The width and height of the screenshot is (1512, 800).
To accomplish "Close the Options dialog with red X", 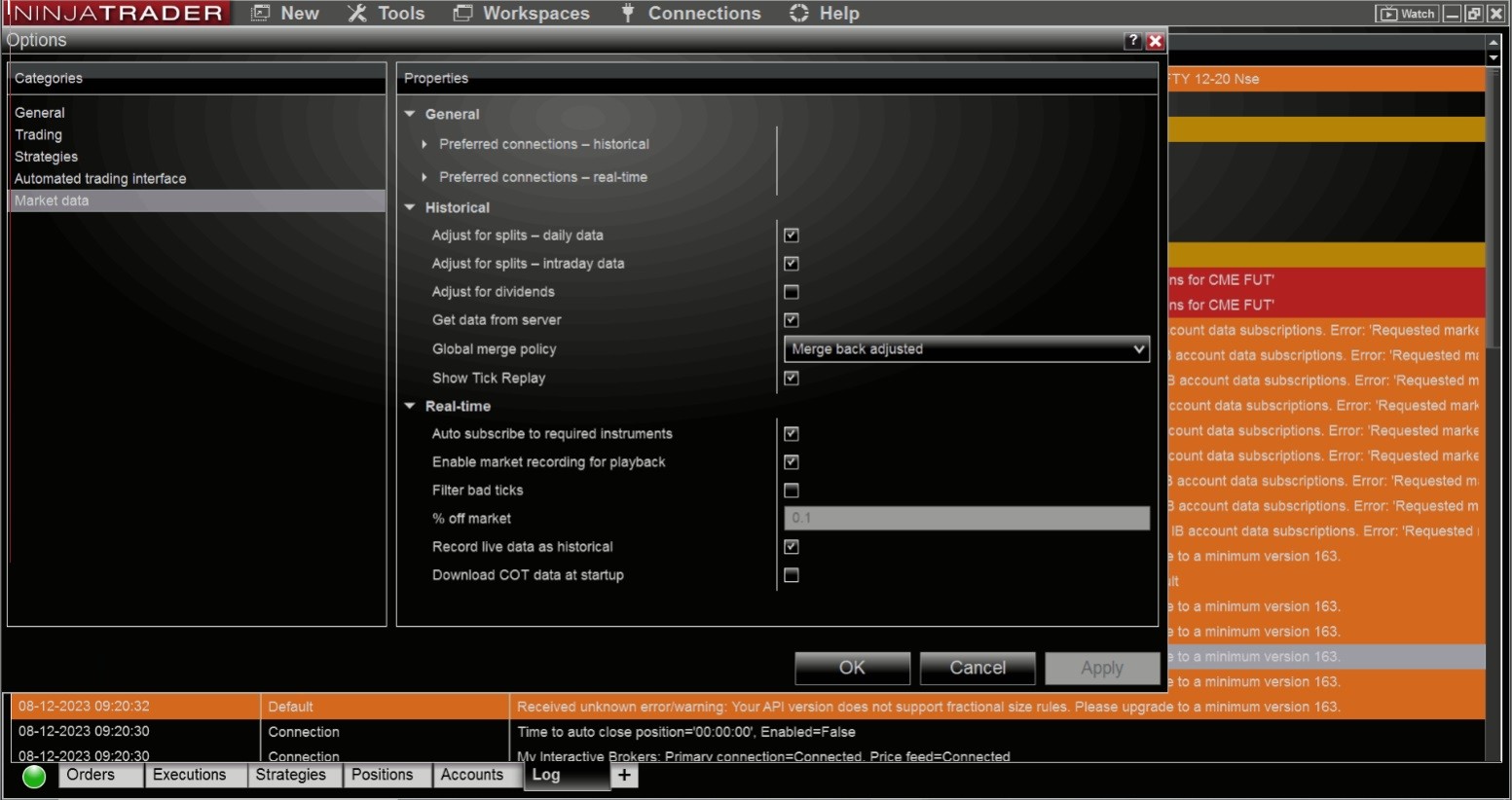I will [x=1156, y=41].
